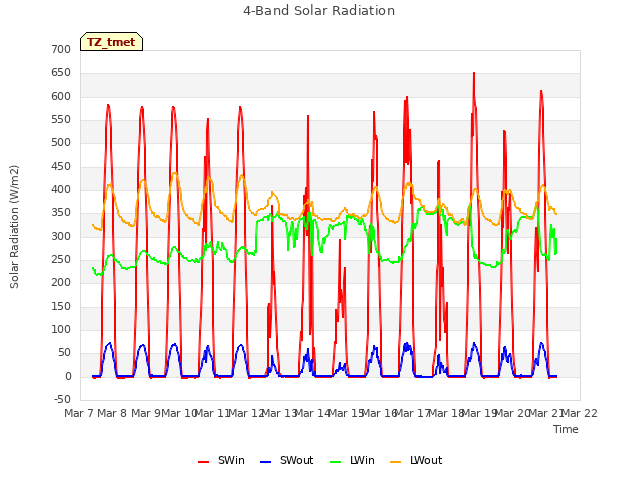Click the Solar Radiation (W/m2) axis title
640x480 pixels.
click(14, 227)
